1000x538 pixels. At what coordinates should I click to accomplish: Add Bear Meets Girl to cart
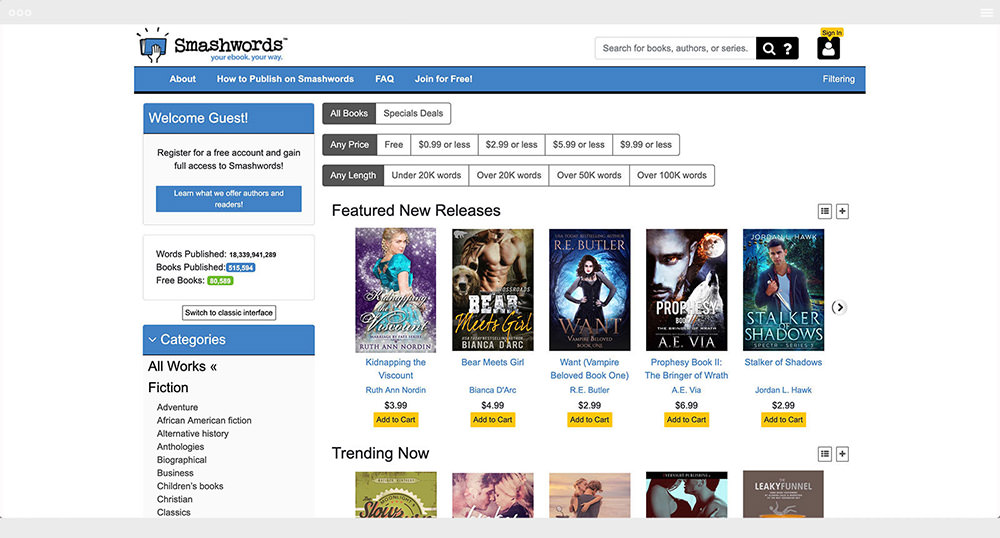click(492, 420)
